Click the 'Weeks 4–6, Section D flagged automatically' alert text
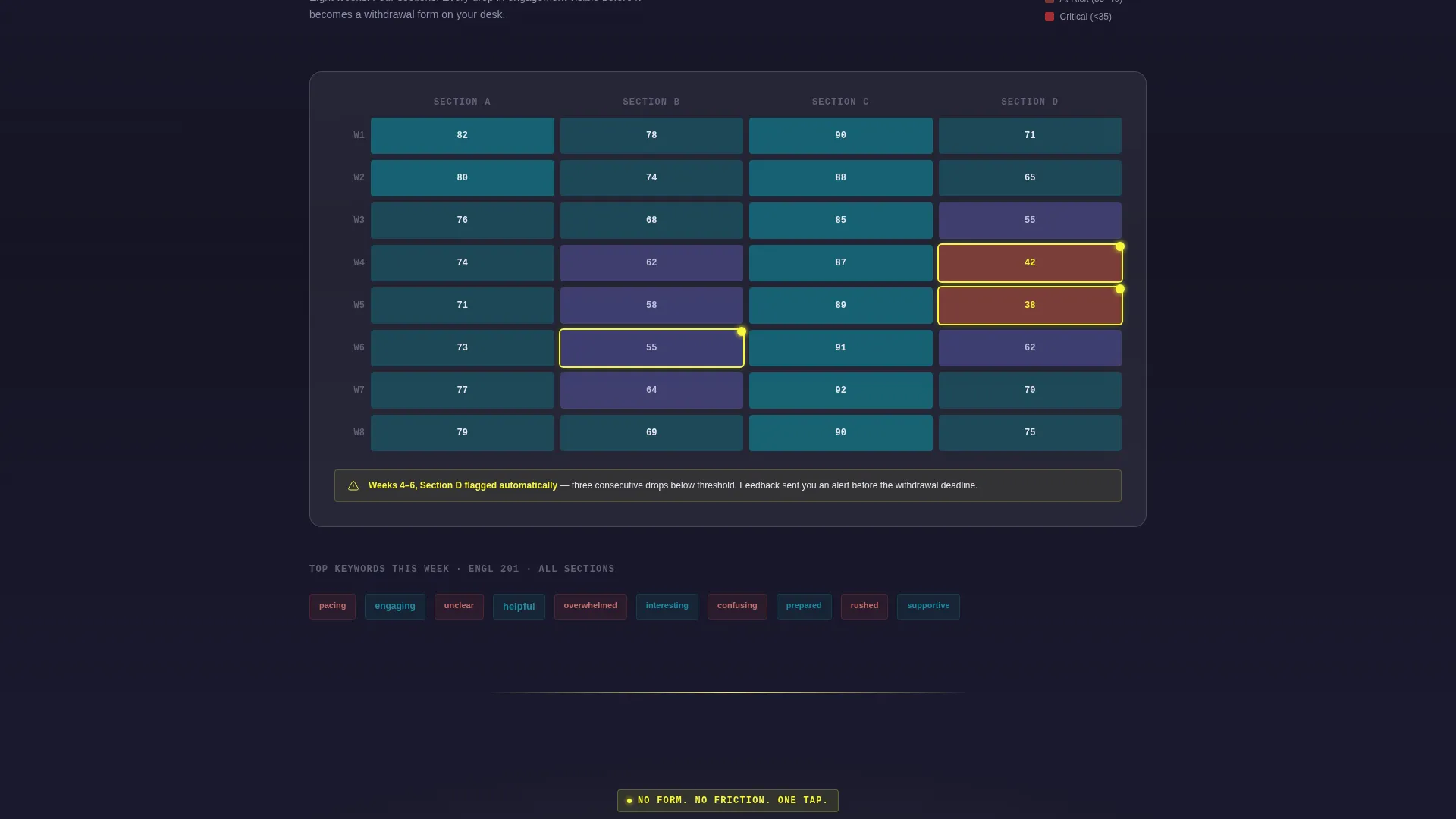 pos(463,486)
